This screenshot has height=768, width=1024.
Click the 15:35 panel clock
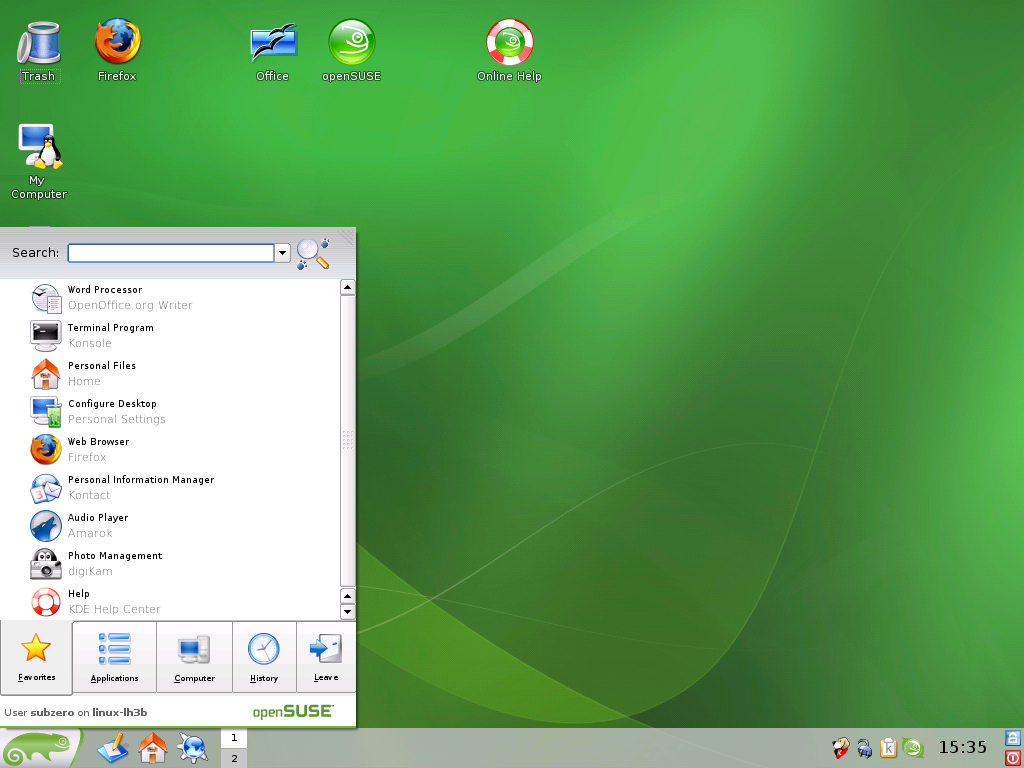(x=963, y=747)
